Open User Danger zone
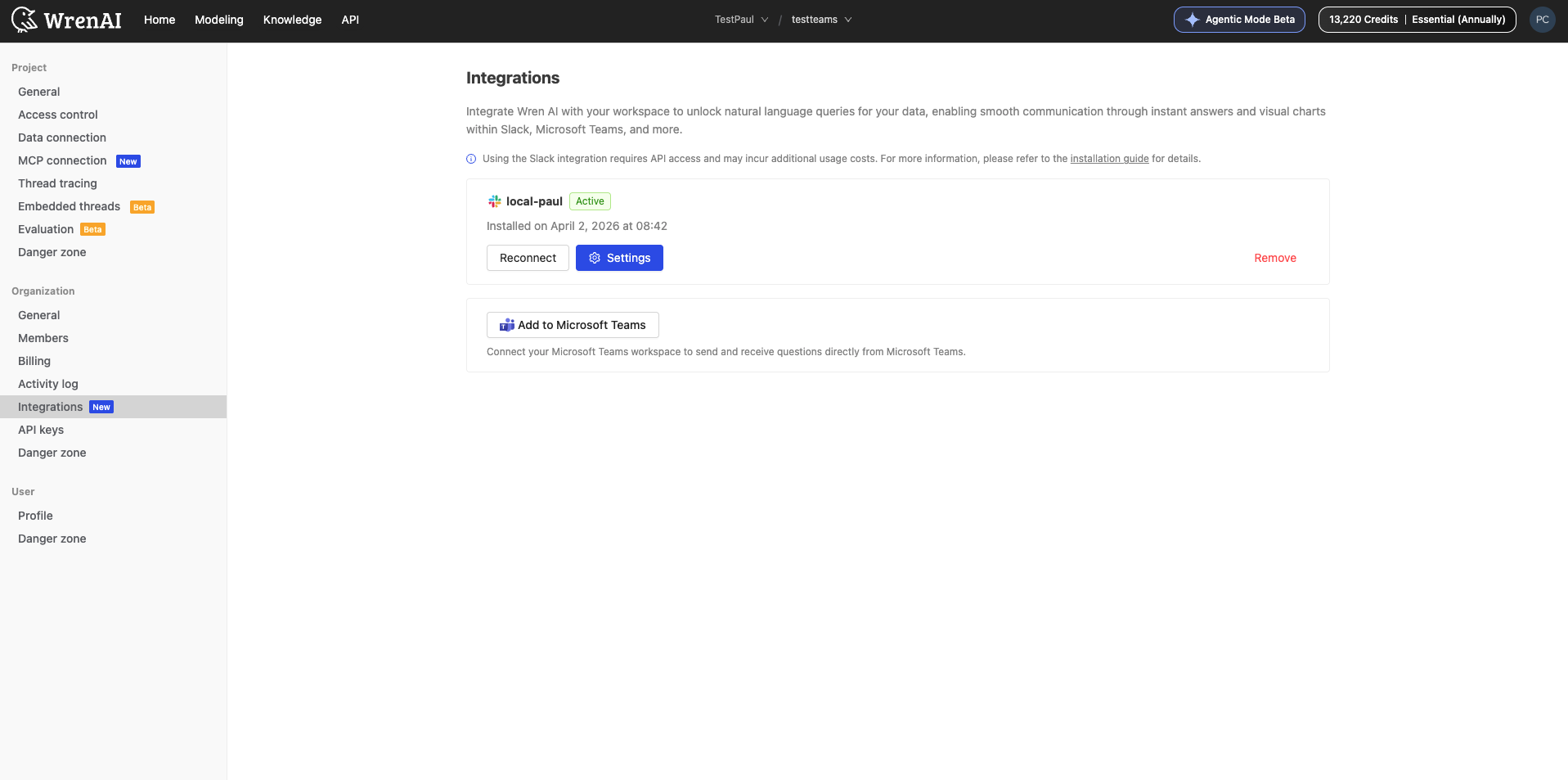This screenshot has height=780, width=1568. (x=113, y=539)
